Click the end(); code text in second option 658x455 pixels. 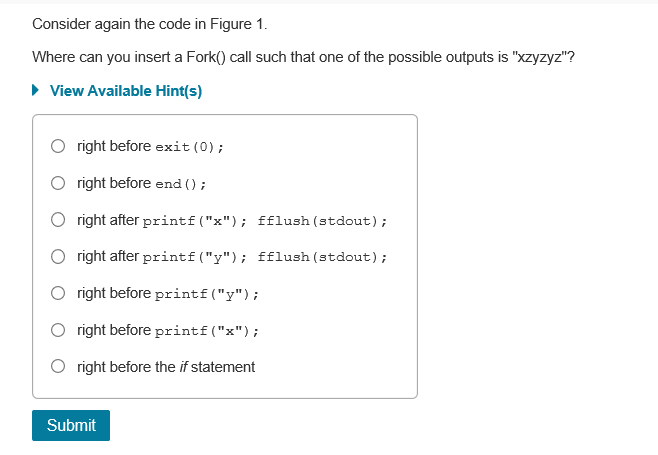(181, 184)
